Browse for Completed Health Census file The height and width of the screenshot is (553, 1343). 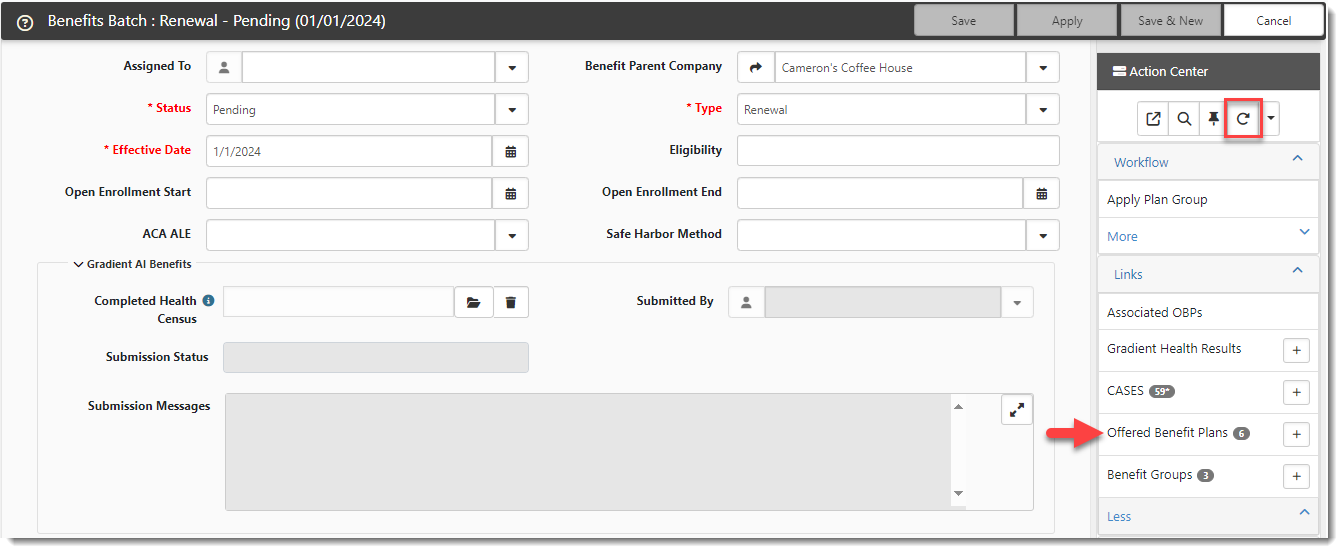(473, 302)
